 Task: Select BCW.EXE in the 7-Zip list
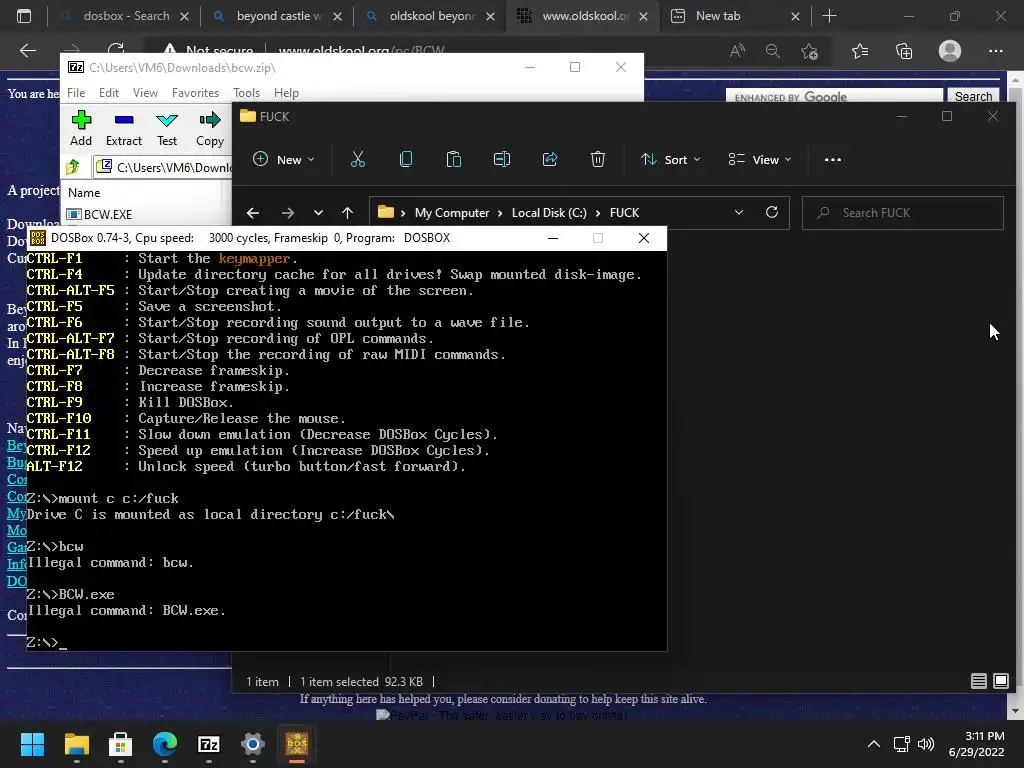coord(100,214)
